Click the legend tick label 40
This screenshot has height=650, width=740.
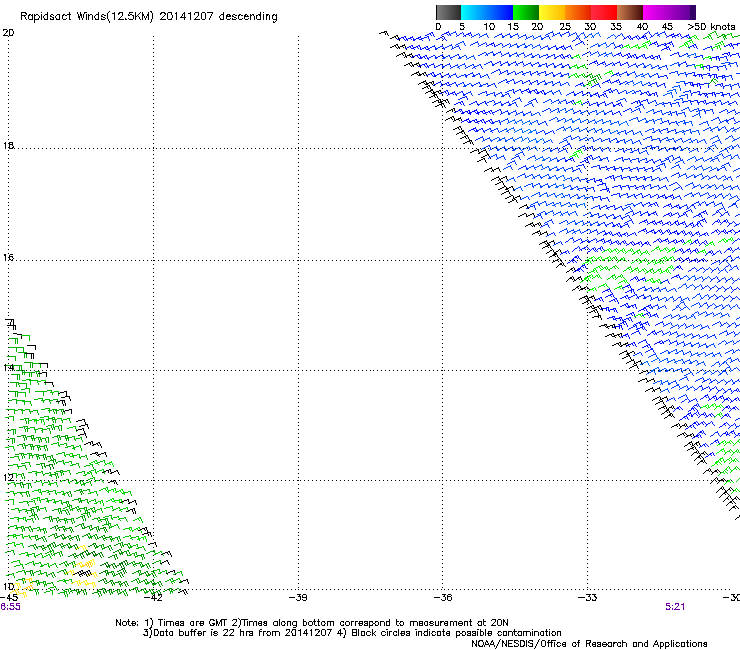click(642, 26)
